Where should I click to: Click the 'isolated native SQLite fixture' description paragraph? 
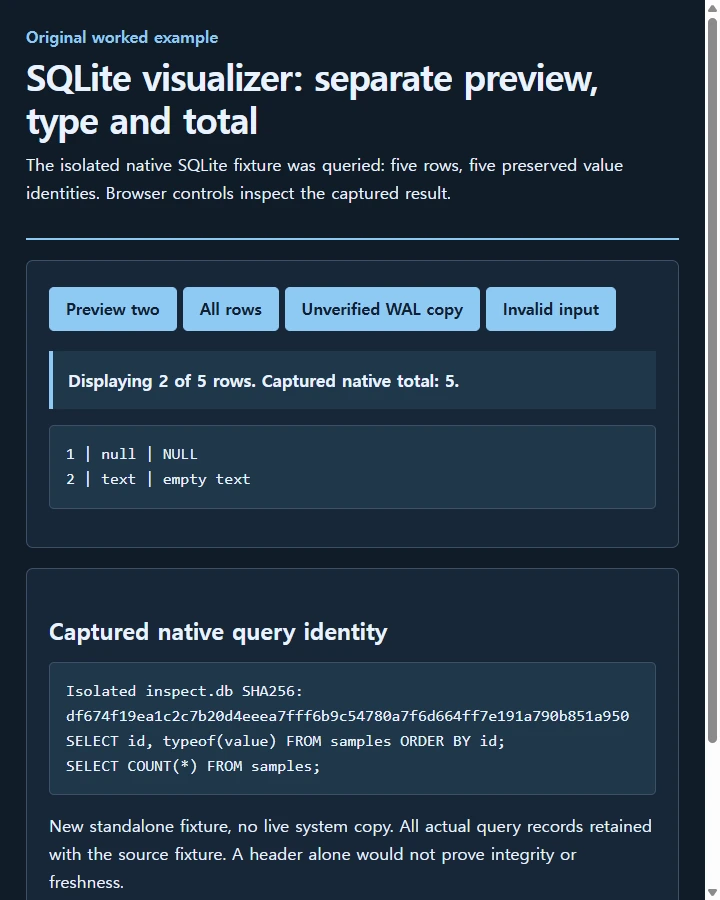(x=324, y=179)
